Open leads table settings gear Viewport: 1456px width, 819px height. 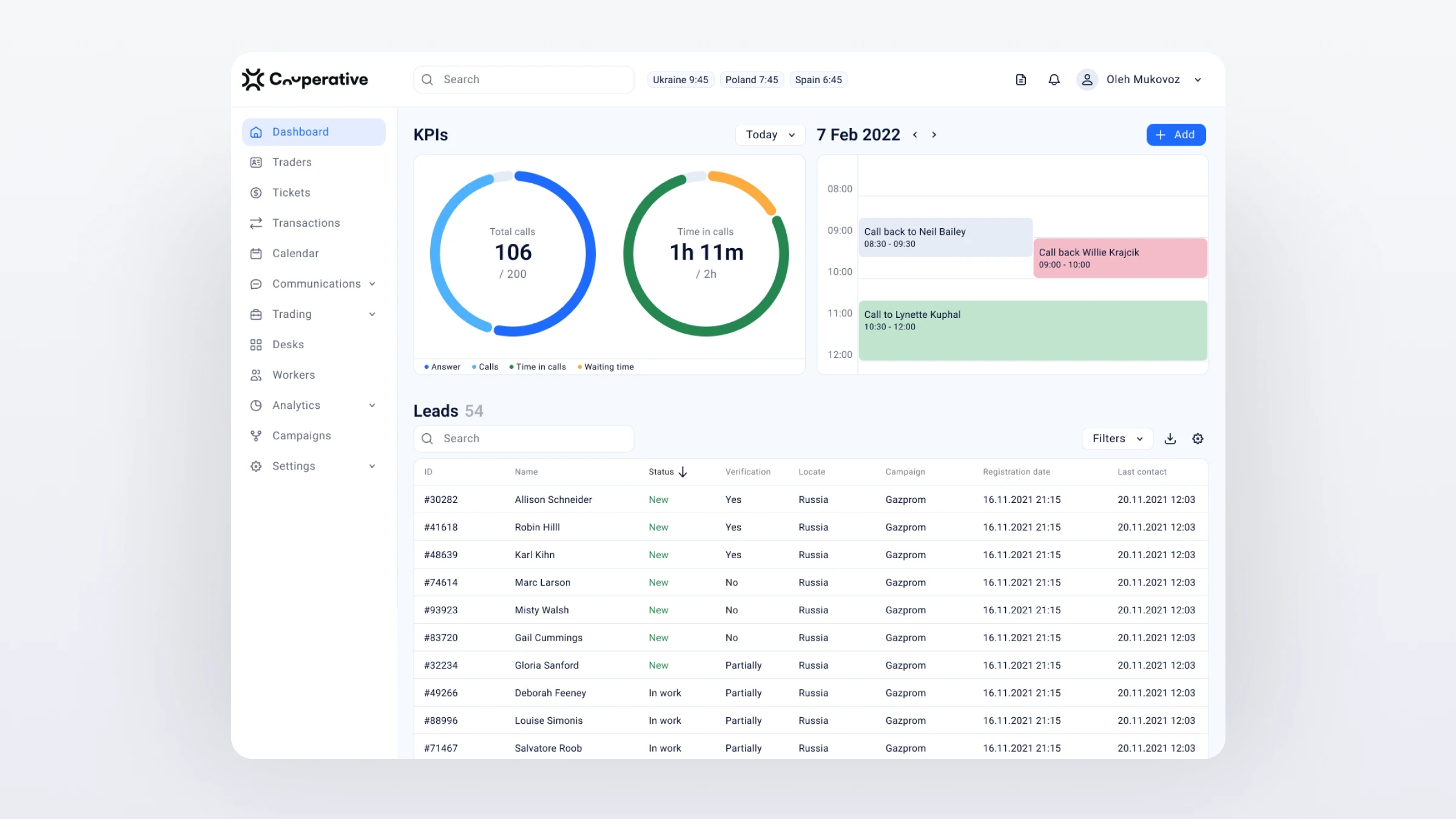tap(1198, 439)
